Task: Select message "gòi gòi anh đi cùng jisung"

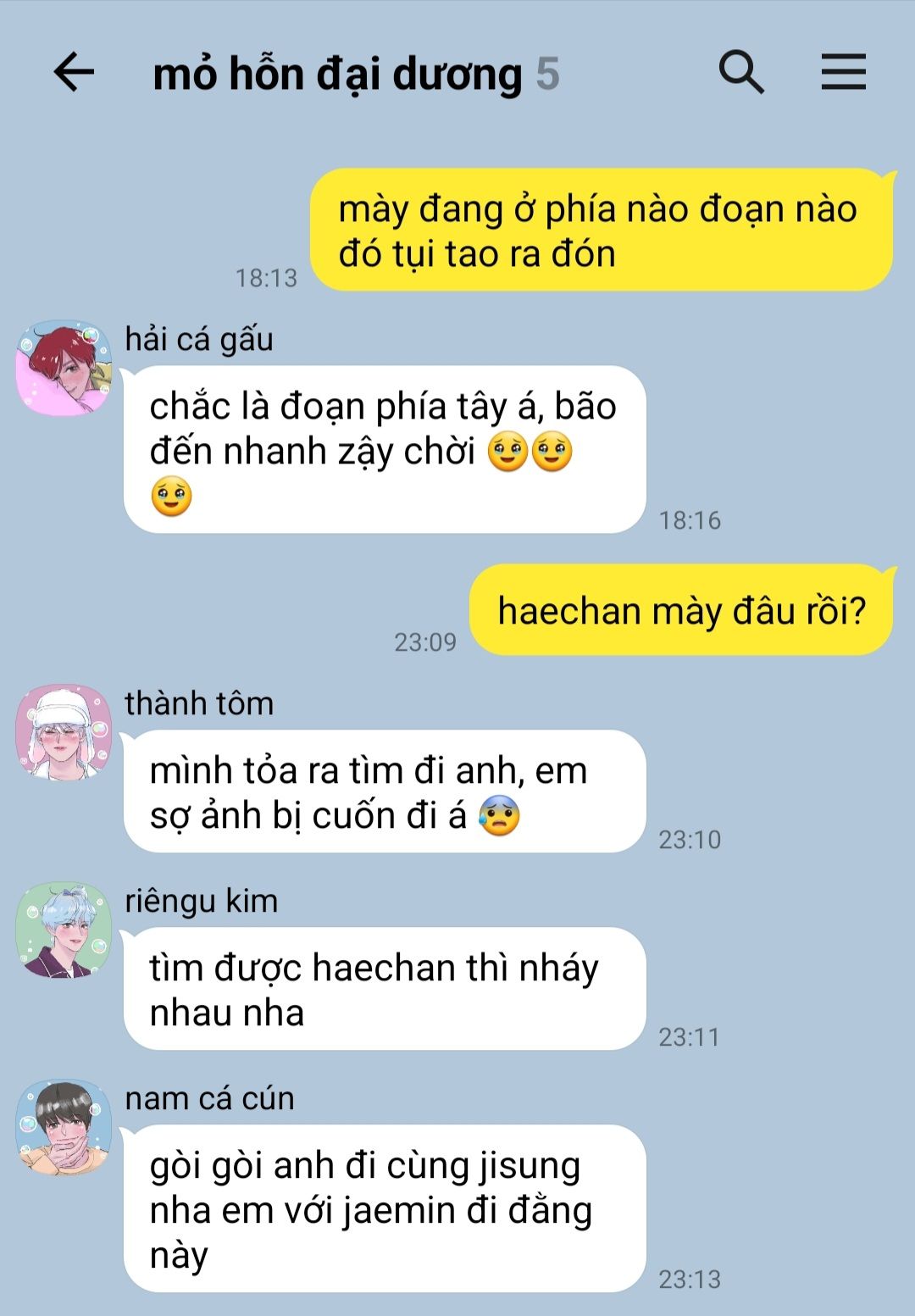Action: click(385, 1208)
